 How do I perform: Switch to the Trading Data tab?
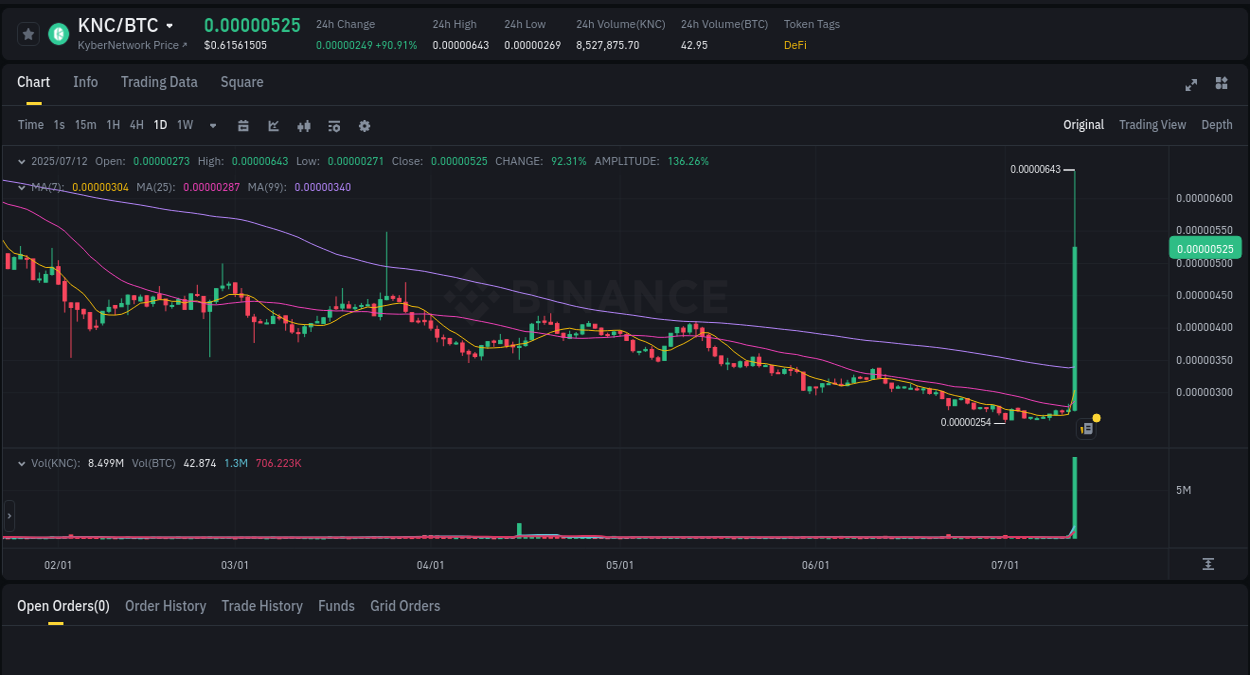point(159,82)
